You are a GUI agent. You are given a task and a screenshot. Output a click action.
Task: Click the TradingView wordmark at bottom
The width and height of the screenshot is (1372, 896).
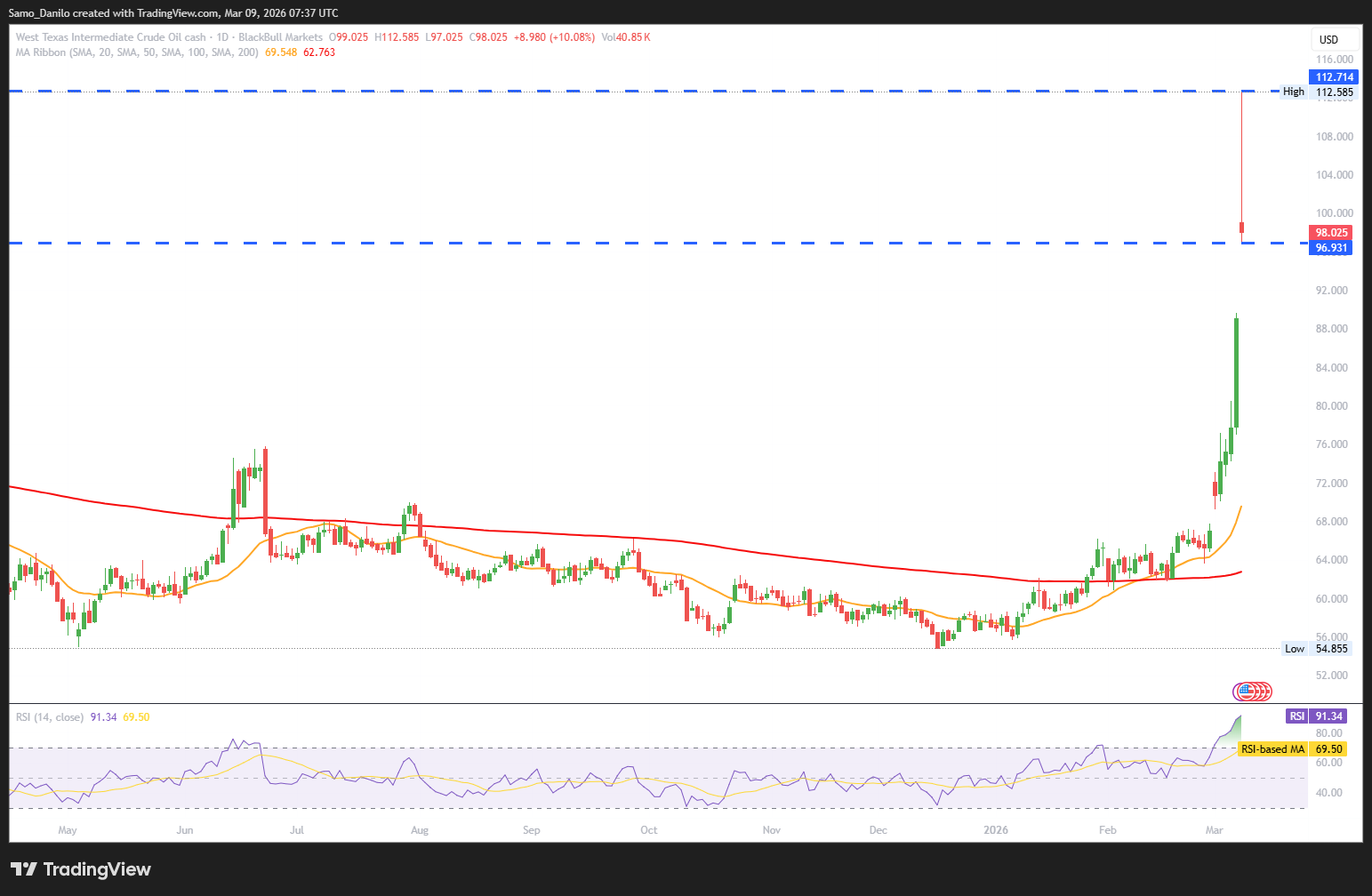tap(97, 869)
